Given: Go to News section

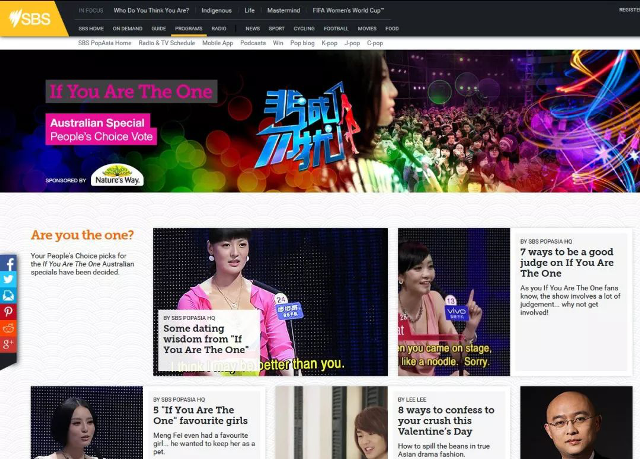Looking at the screenshot, I should [252, 29].
